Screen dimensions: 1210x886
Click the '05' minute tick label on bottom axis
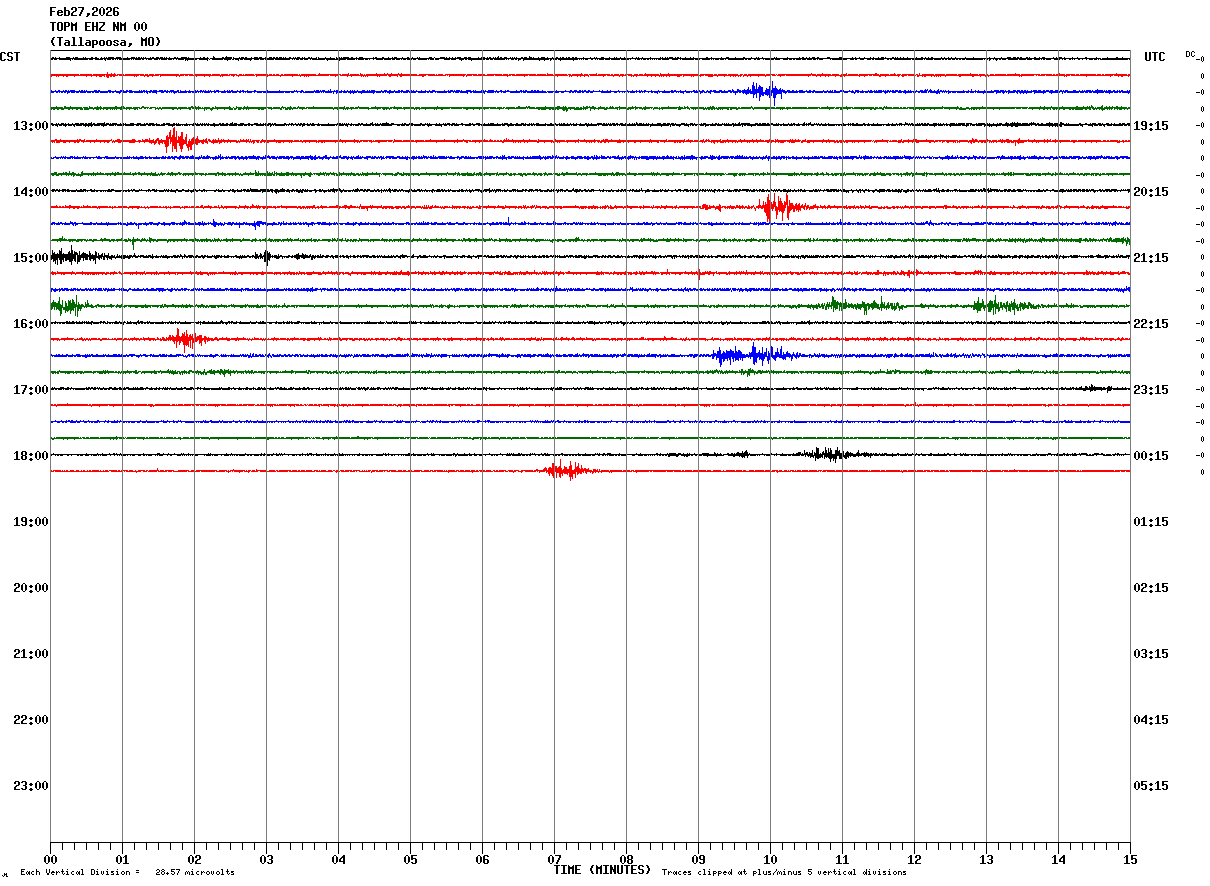[x=410, y=859]
